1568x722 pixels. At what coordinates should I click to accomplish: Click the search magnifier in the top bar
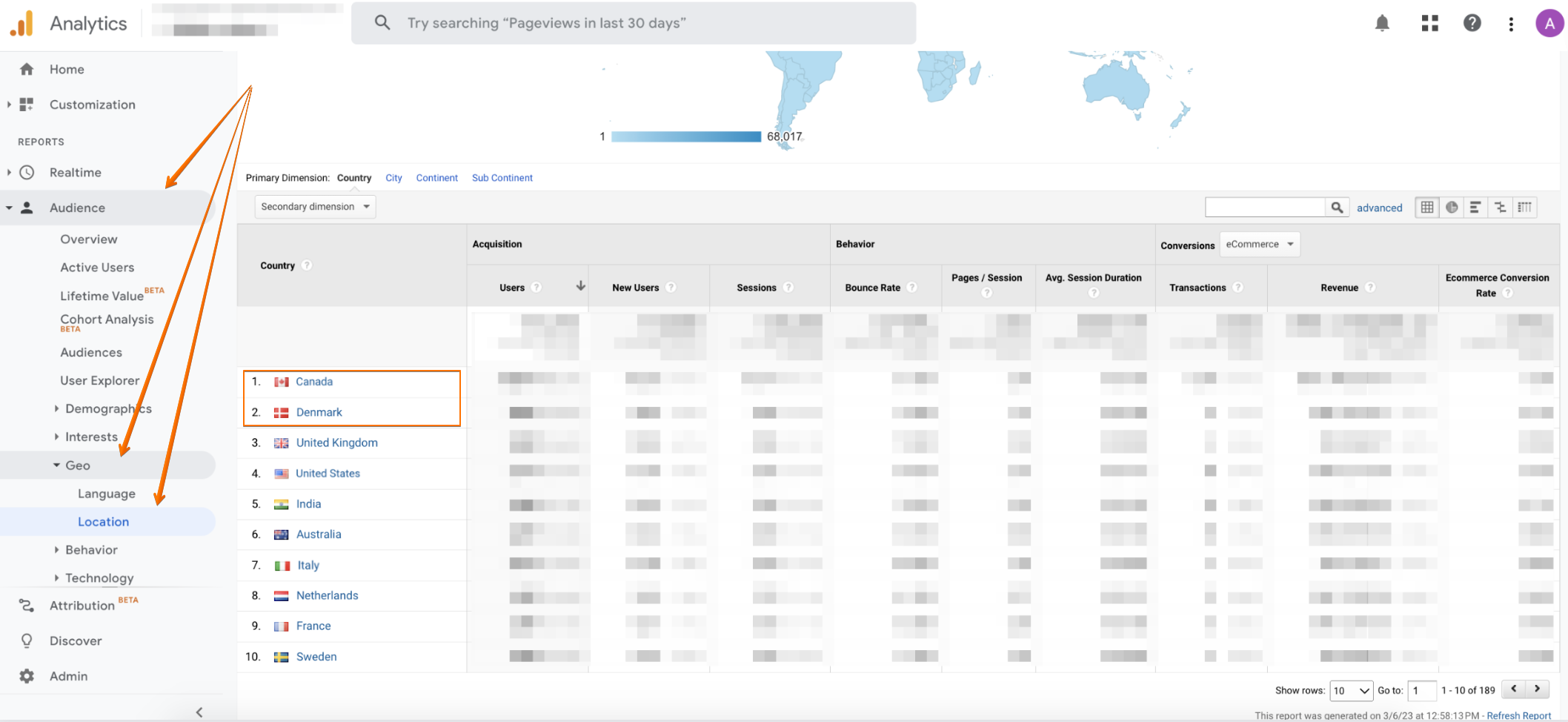tap(382, 22)
